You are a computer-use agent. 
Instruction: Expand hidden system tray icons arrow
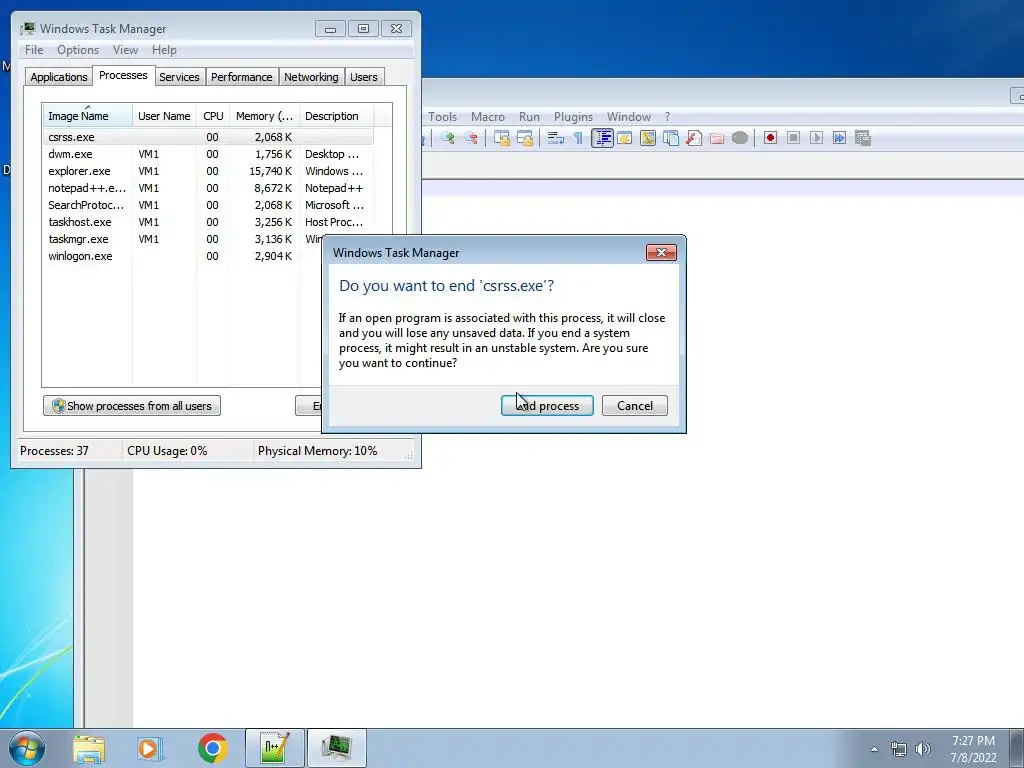click(x=874, y=749)
